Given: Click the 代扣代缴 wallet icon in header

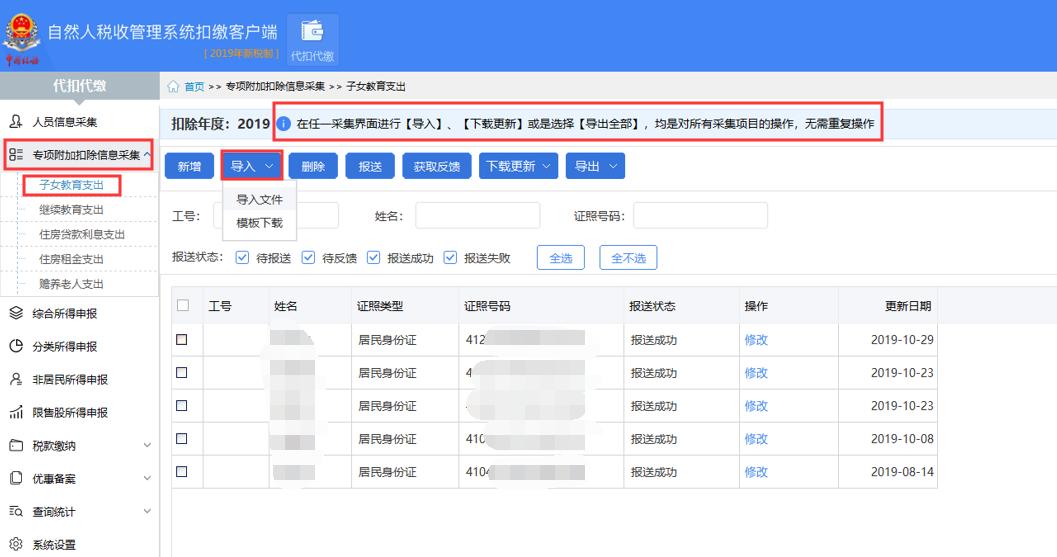Looking at the screenshot, I should pos(312,32).
